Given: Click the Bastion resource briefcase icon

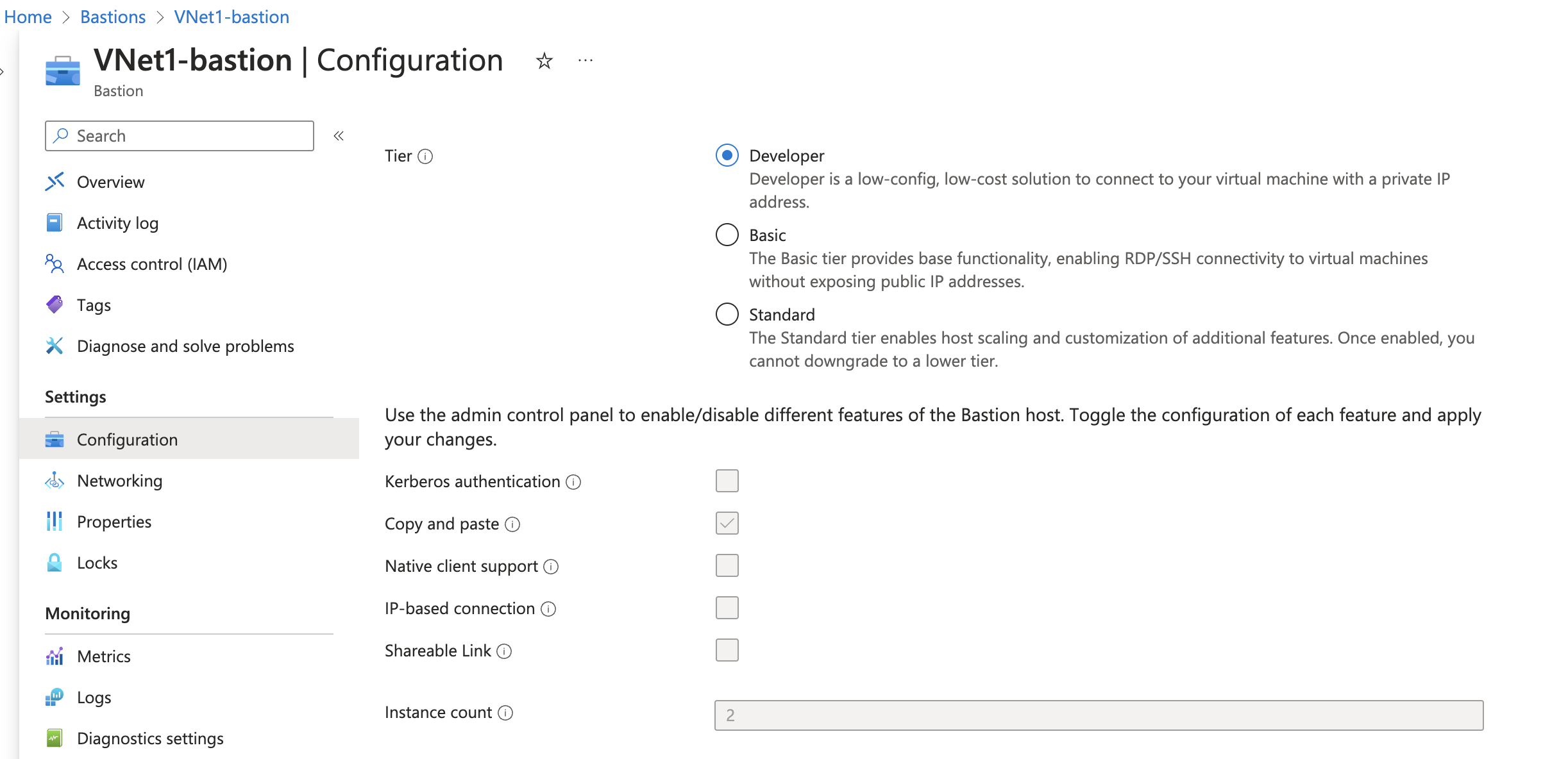Looking at the screenshot, I should [63, 71].
